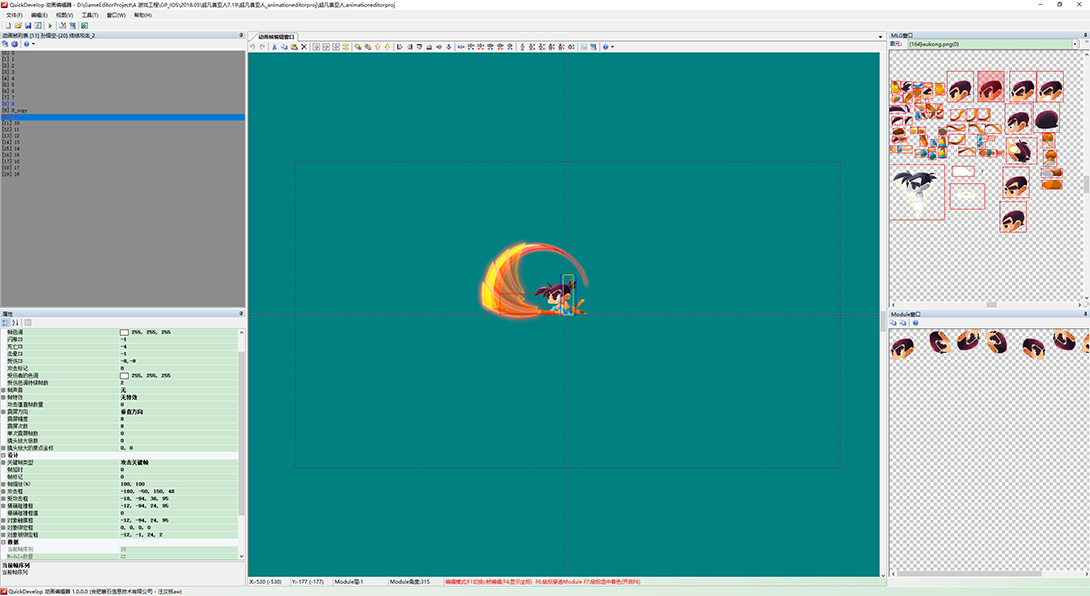Open the 编辑(E) menu
The image size is (1090, 596).
point(39,15)
